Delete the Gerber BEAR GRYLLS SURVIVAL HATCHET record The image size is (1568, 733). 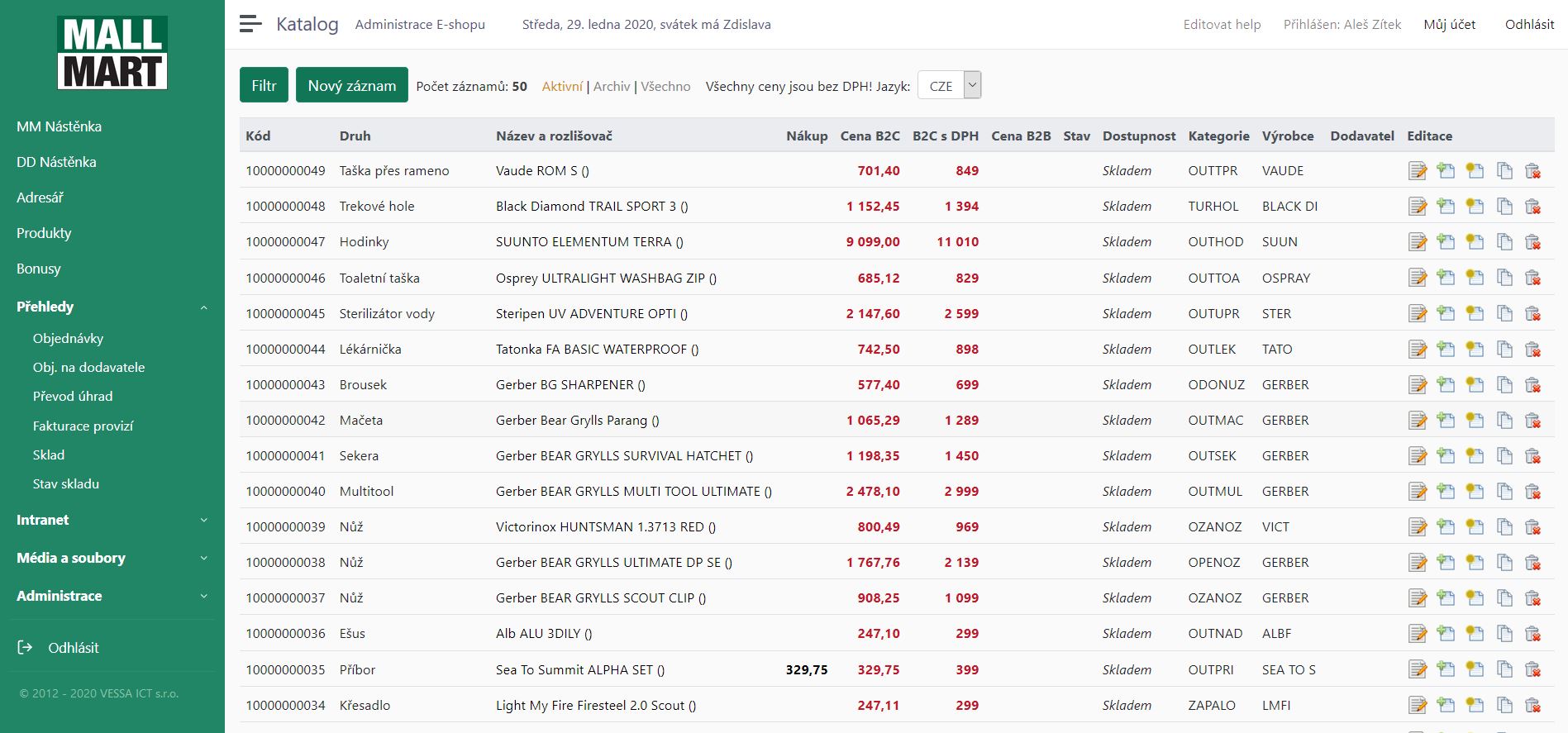(x=1532, y=455)
